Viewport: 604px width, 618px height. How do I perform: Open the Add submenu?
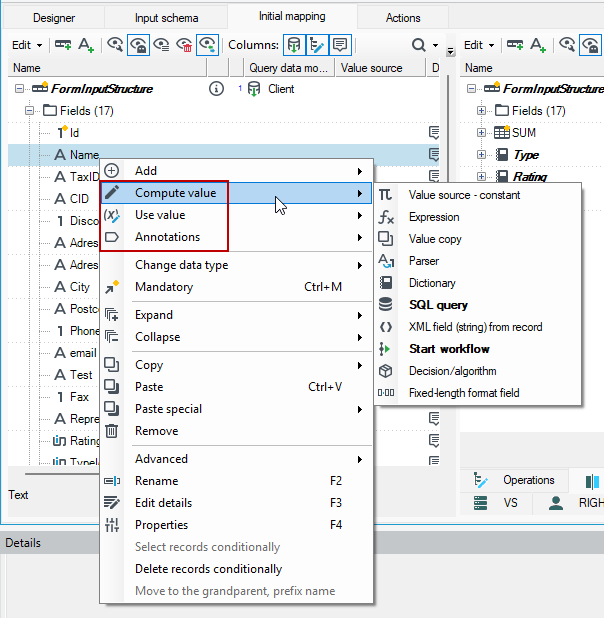click(236, 171)
